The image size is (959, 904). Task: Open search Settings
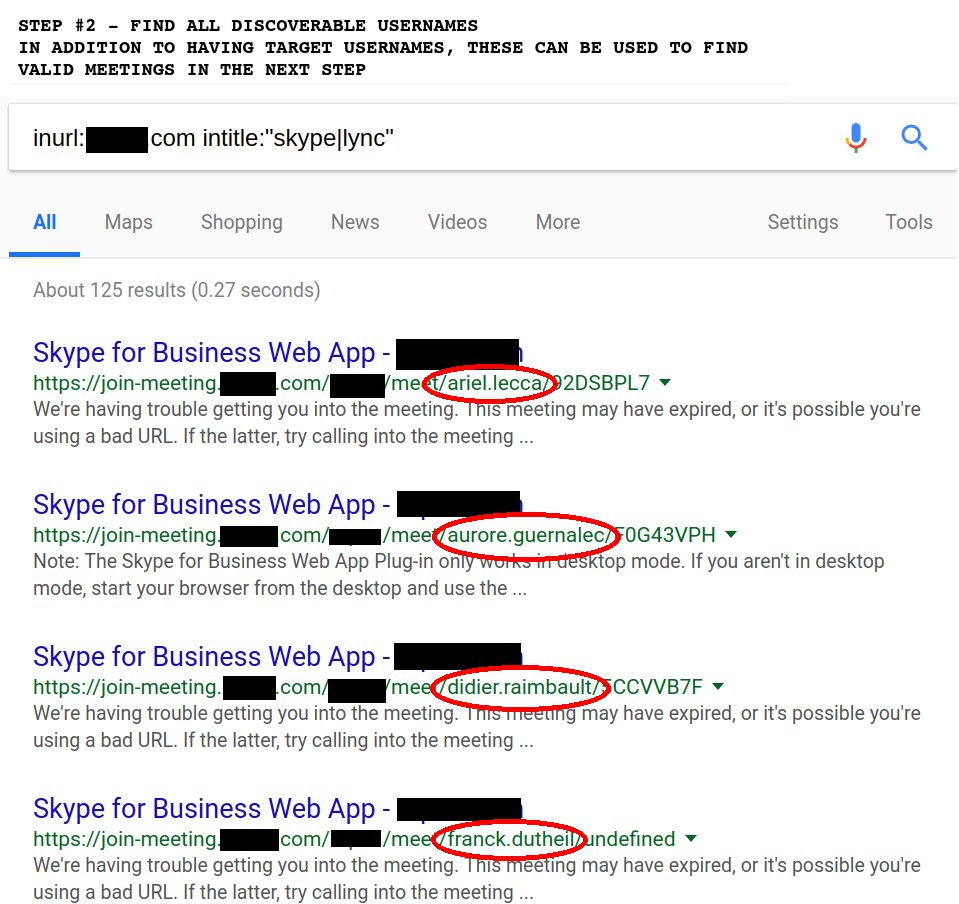coord(802,222)
